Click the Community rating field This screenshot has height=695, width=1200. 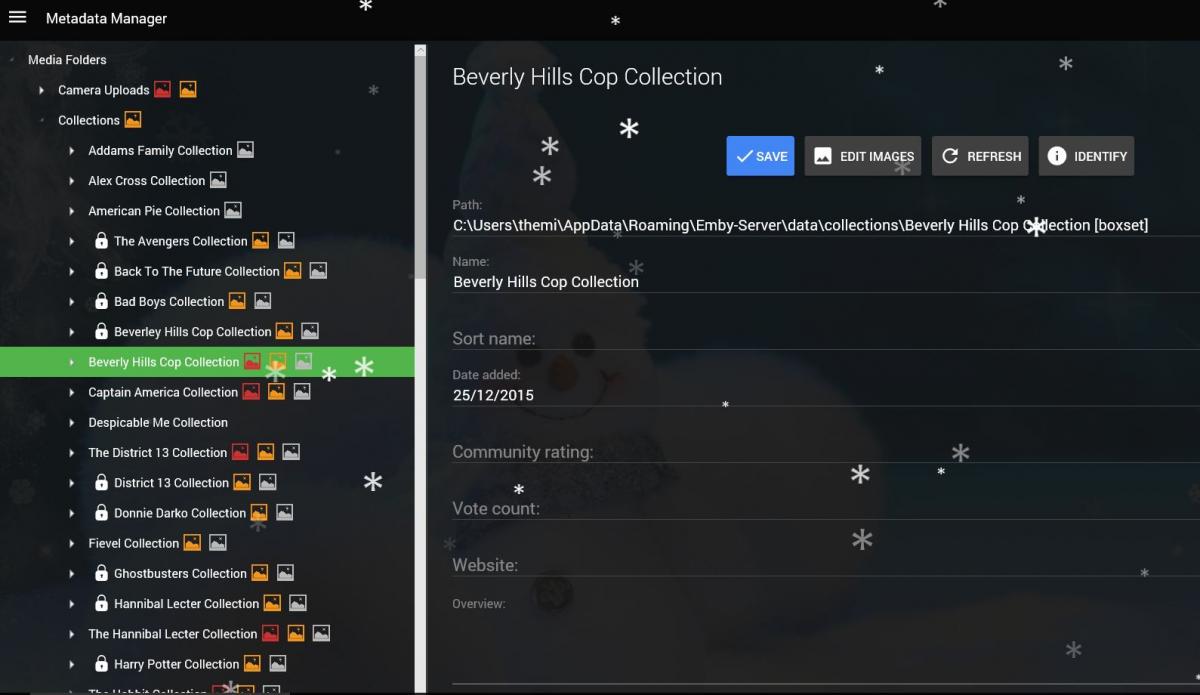[x=826, y=452]
